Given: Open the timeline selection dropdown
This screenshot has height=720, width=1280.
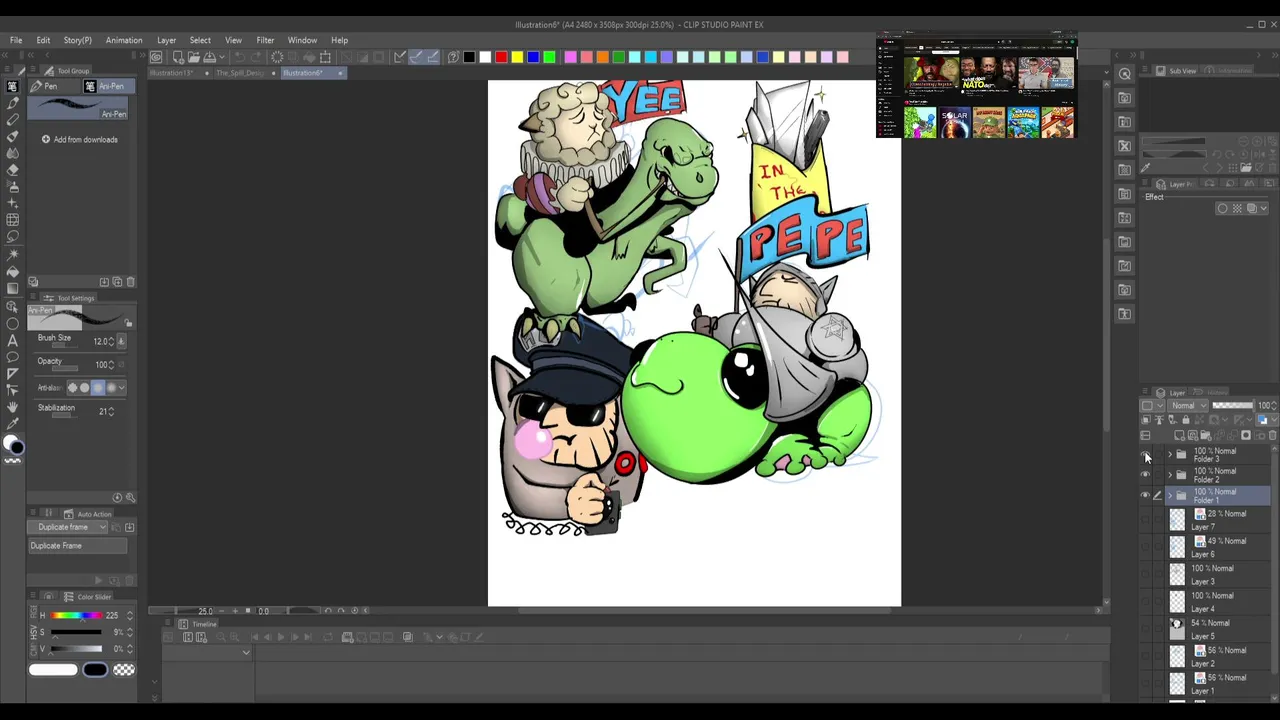Looking at the screenshot, I should pos(246,652).
